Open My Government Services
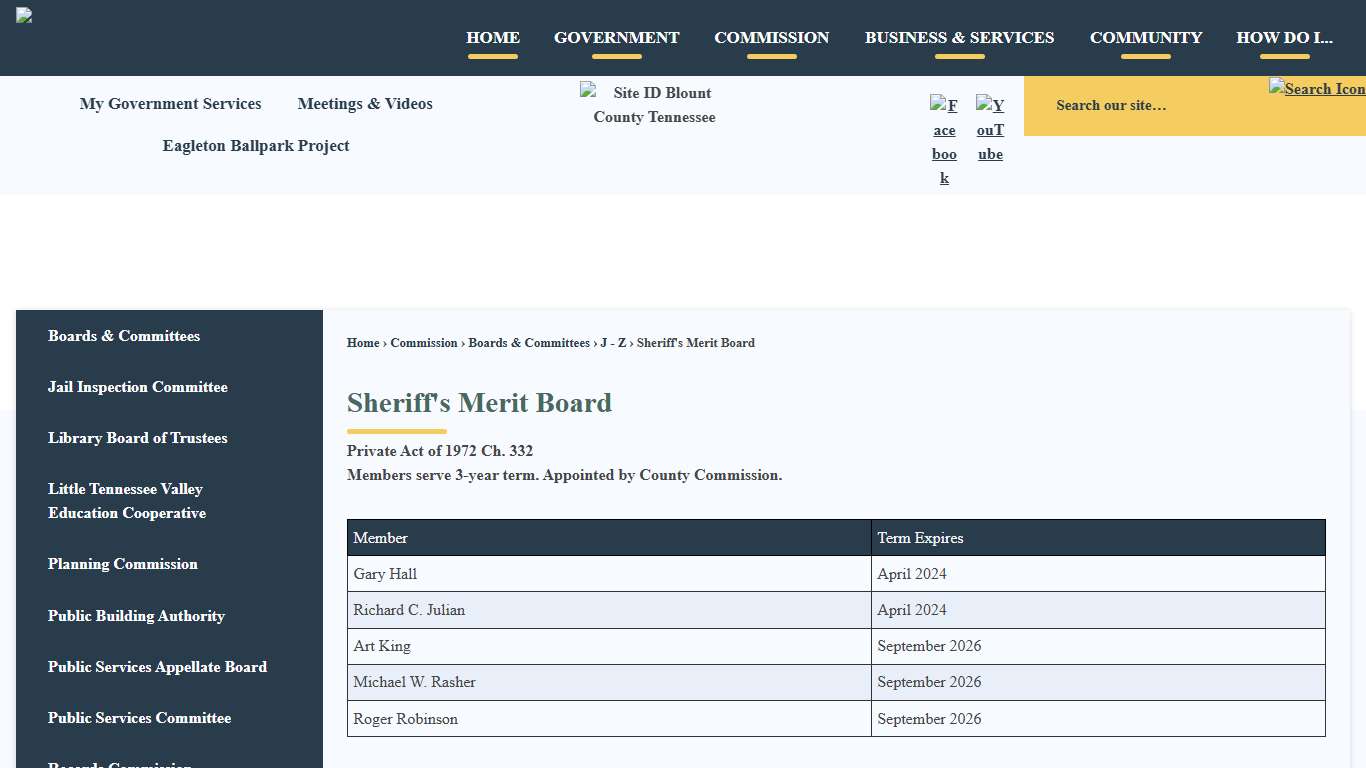 click(170, 104)
